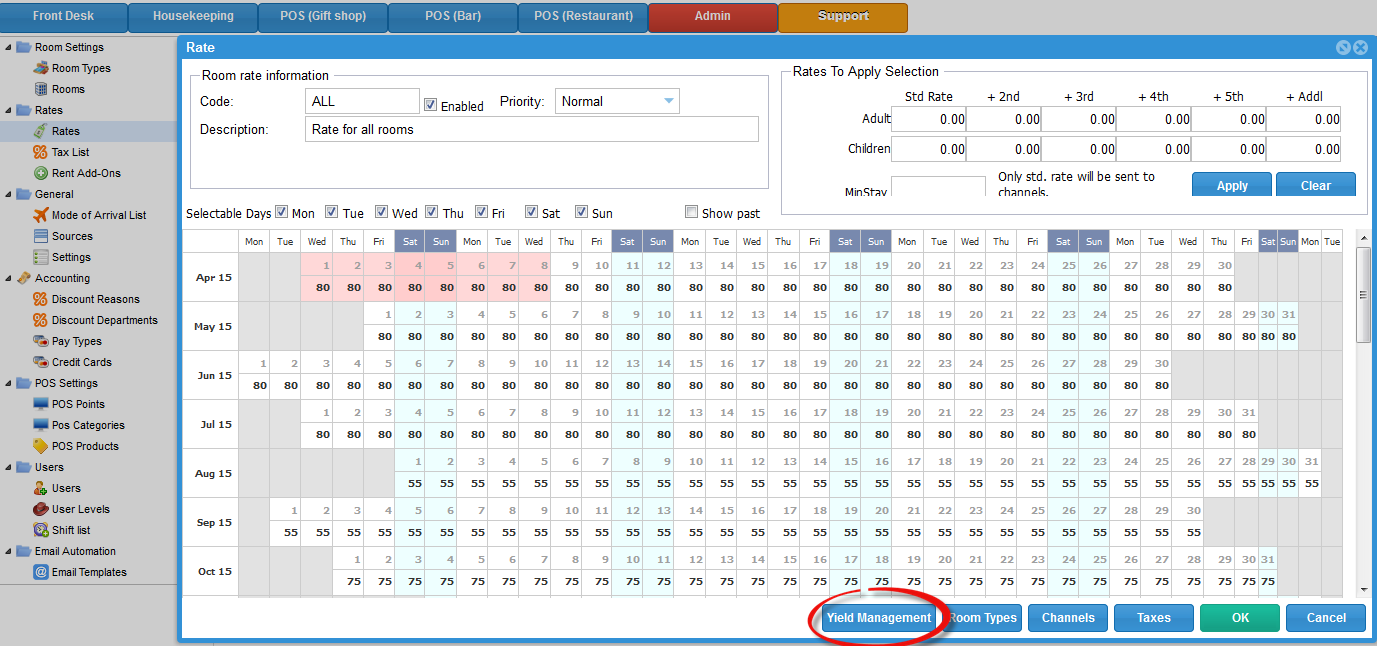Uncheck the Enabled checkbox

click(x=431, y=105)
